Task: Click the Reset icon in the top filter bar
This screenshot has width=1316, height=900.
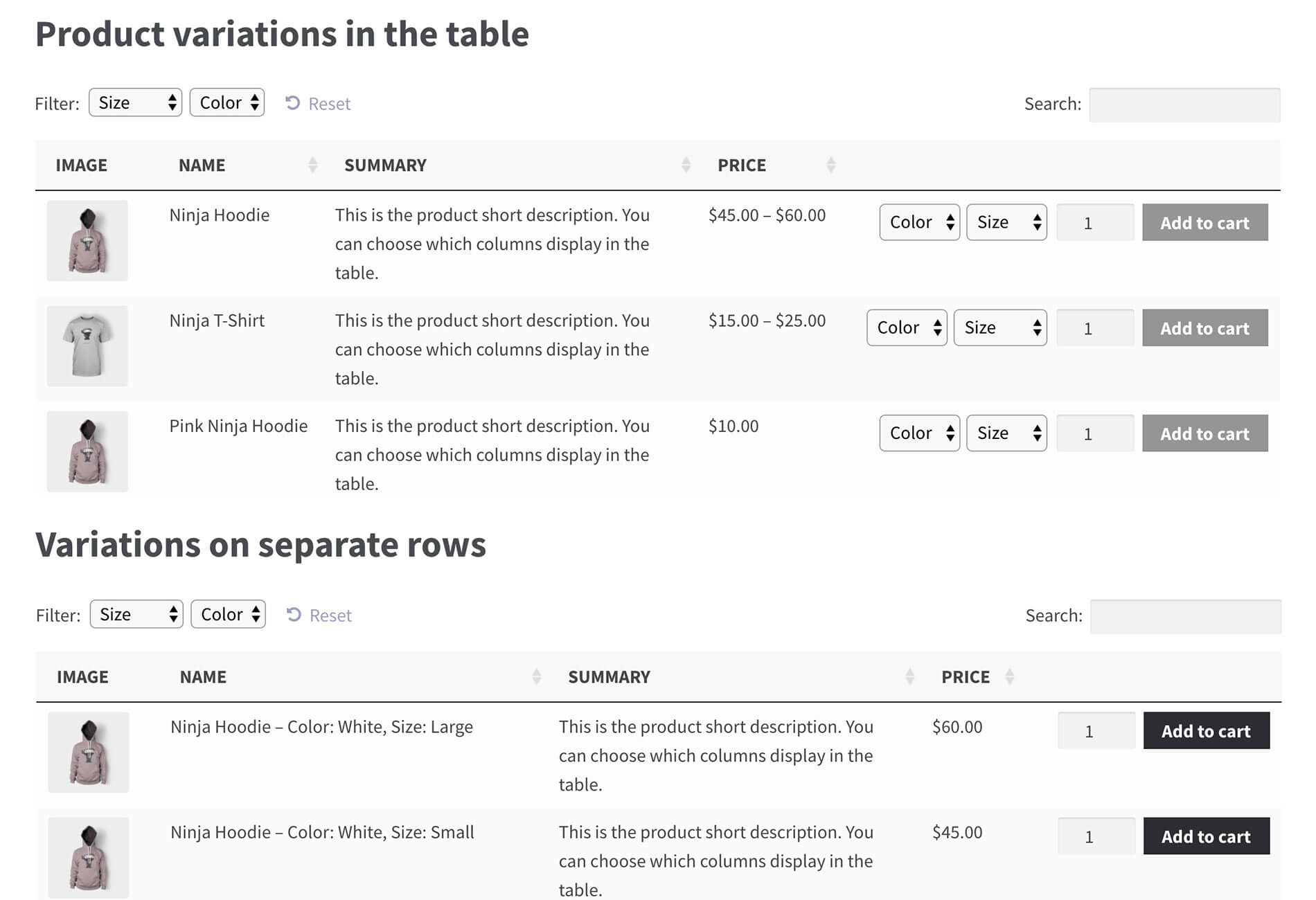Action: coord(292,103)
